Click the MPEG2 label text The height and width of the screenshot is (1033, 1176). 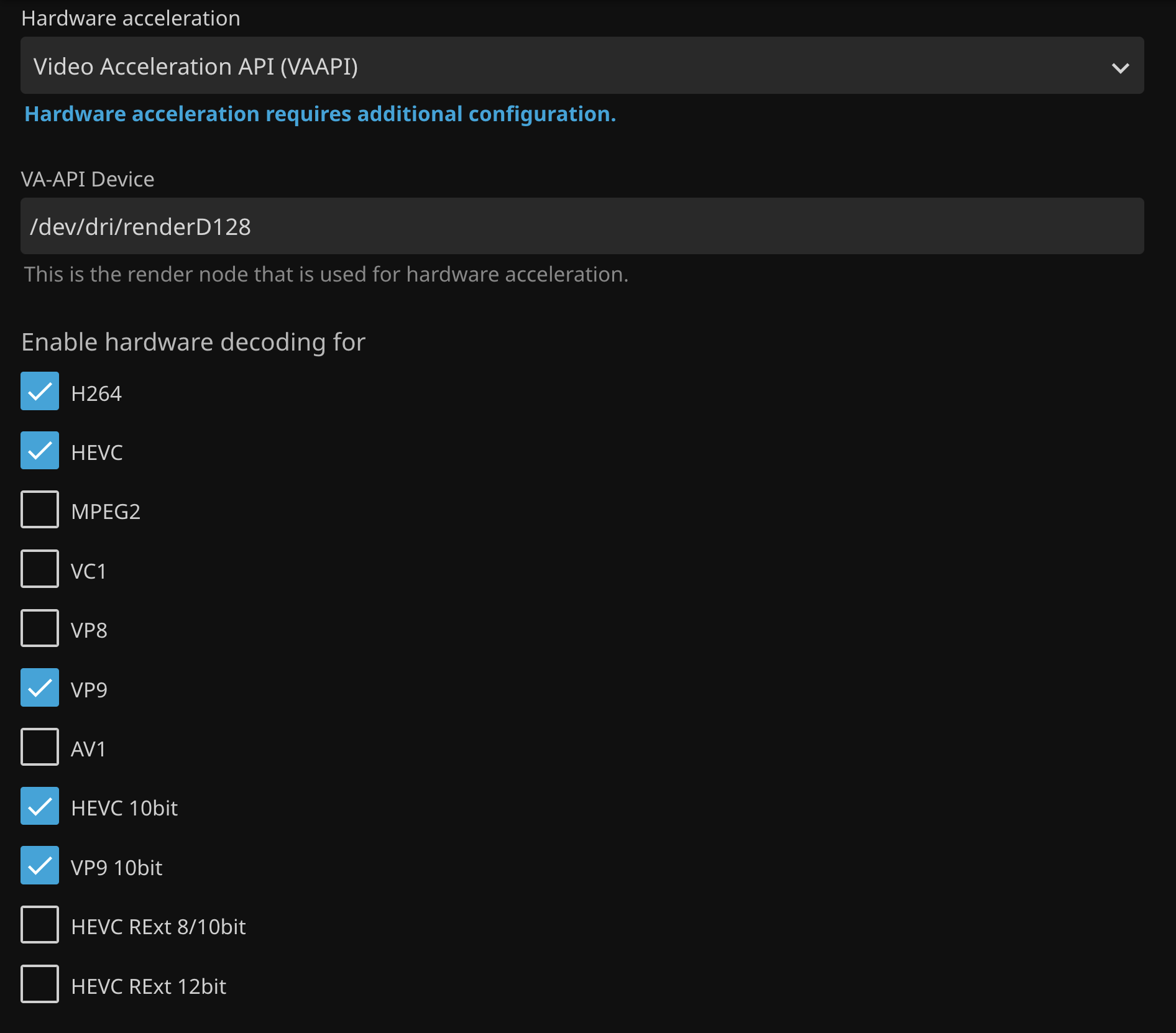106,512
